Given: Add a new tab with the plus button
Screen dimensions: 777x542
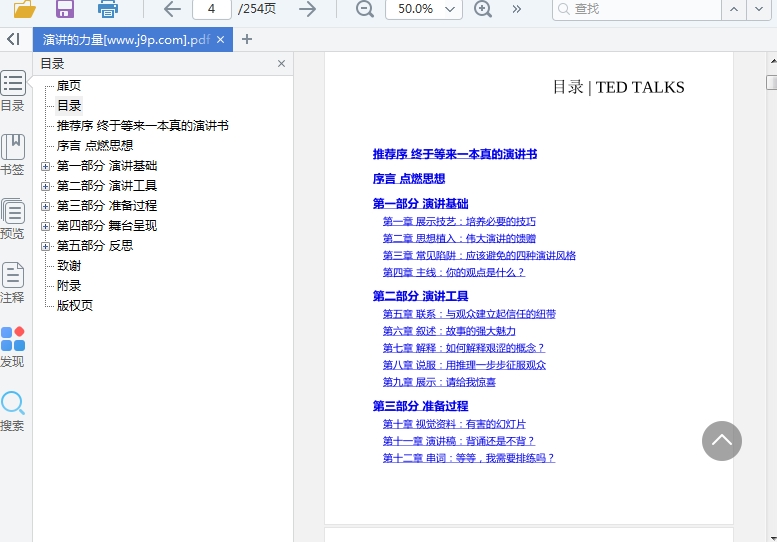Looking at the screenshot, I should pyautogui.click(x=247, y=39).
